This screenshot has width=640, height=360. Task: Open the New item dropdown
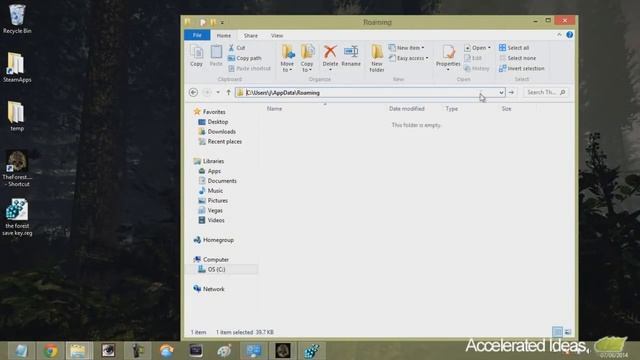click(407, 48)
